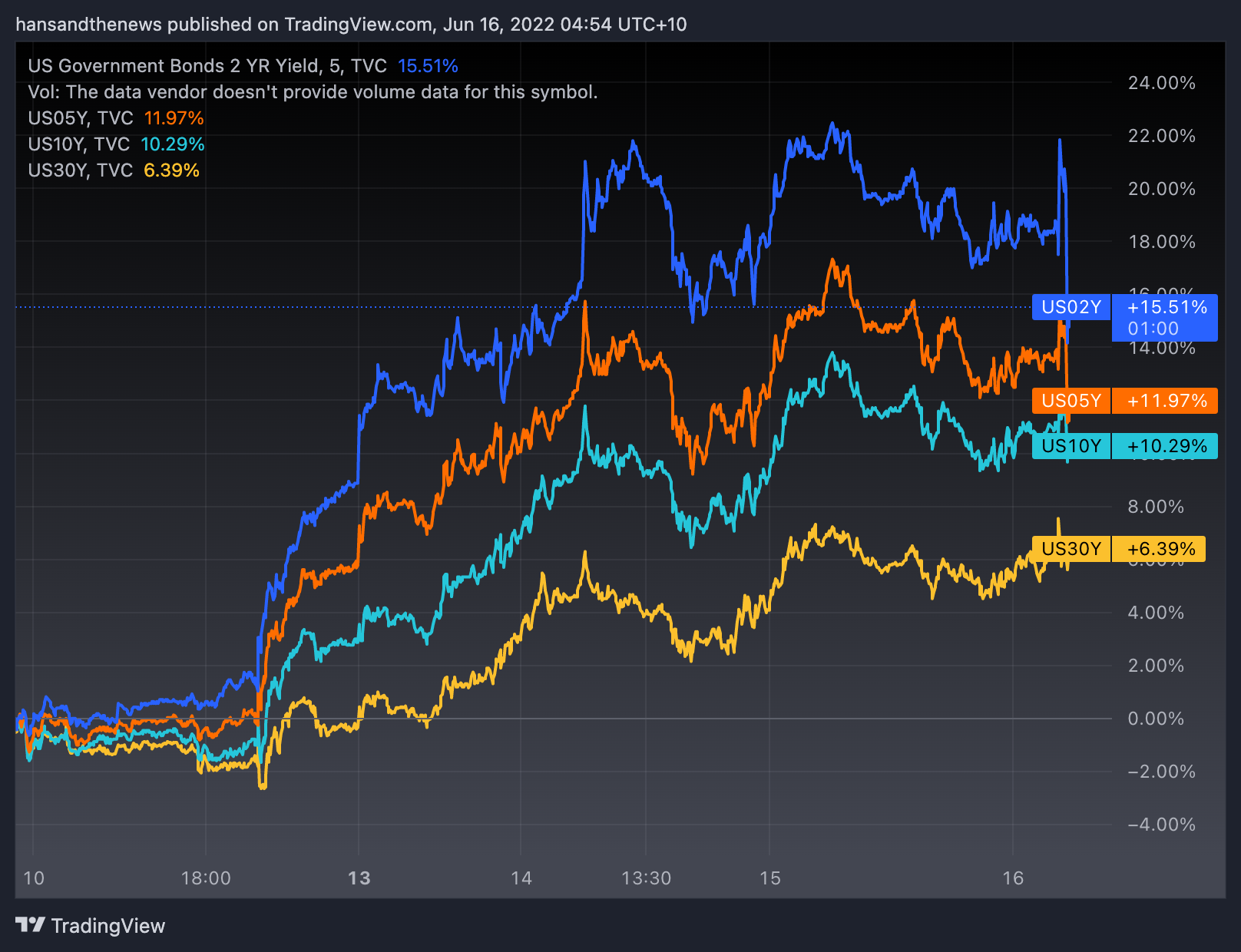This screenshot has height=952, width=1241.
Task: Click the TradingView logo icon
Action: (30, 925)
